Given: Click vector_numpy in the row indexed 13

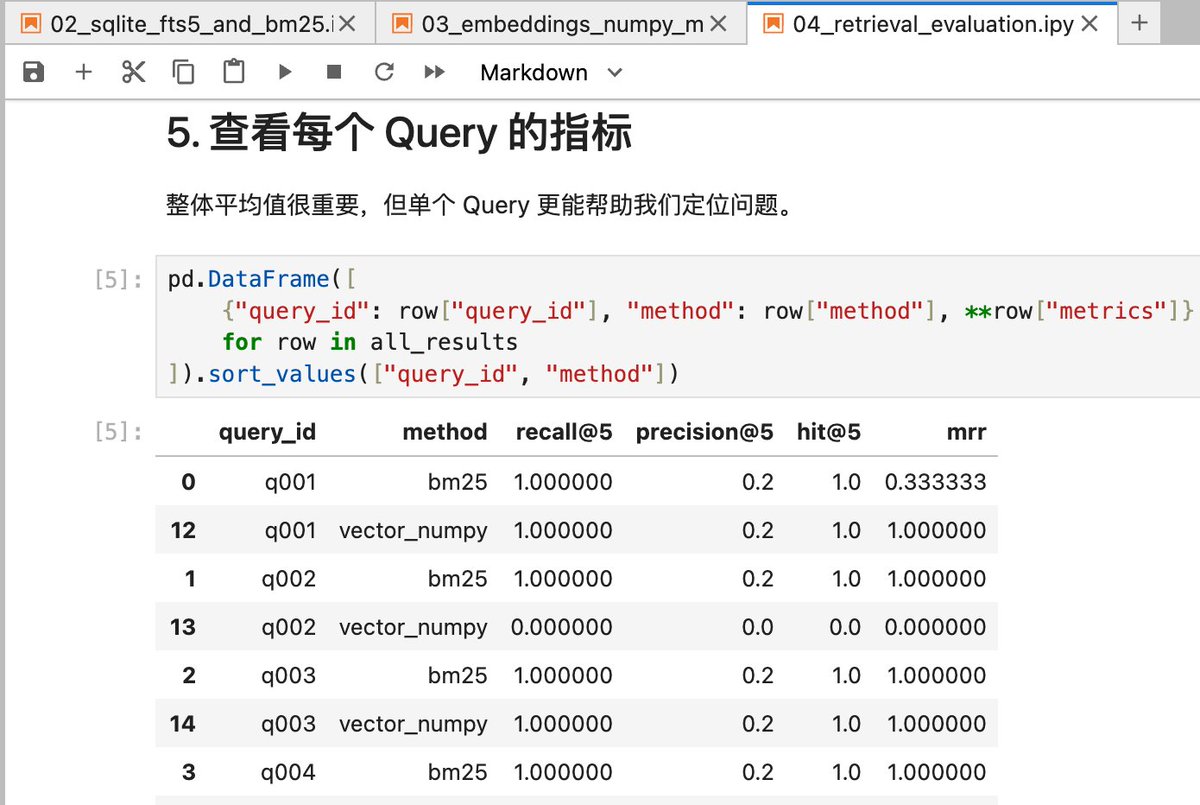Looking at the screenshot, I should coord(413,627).
